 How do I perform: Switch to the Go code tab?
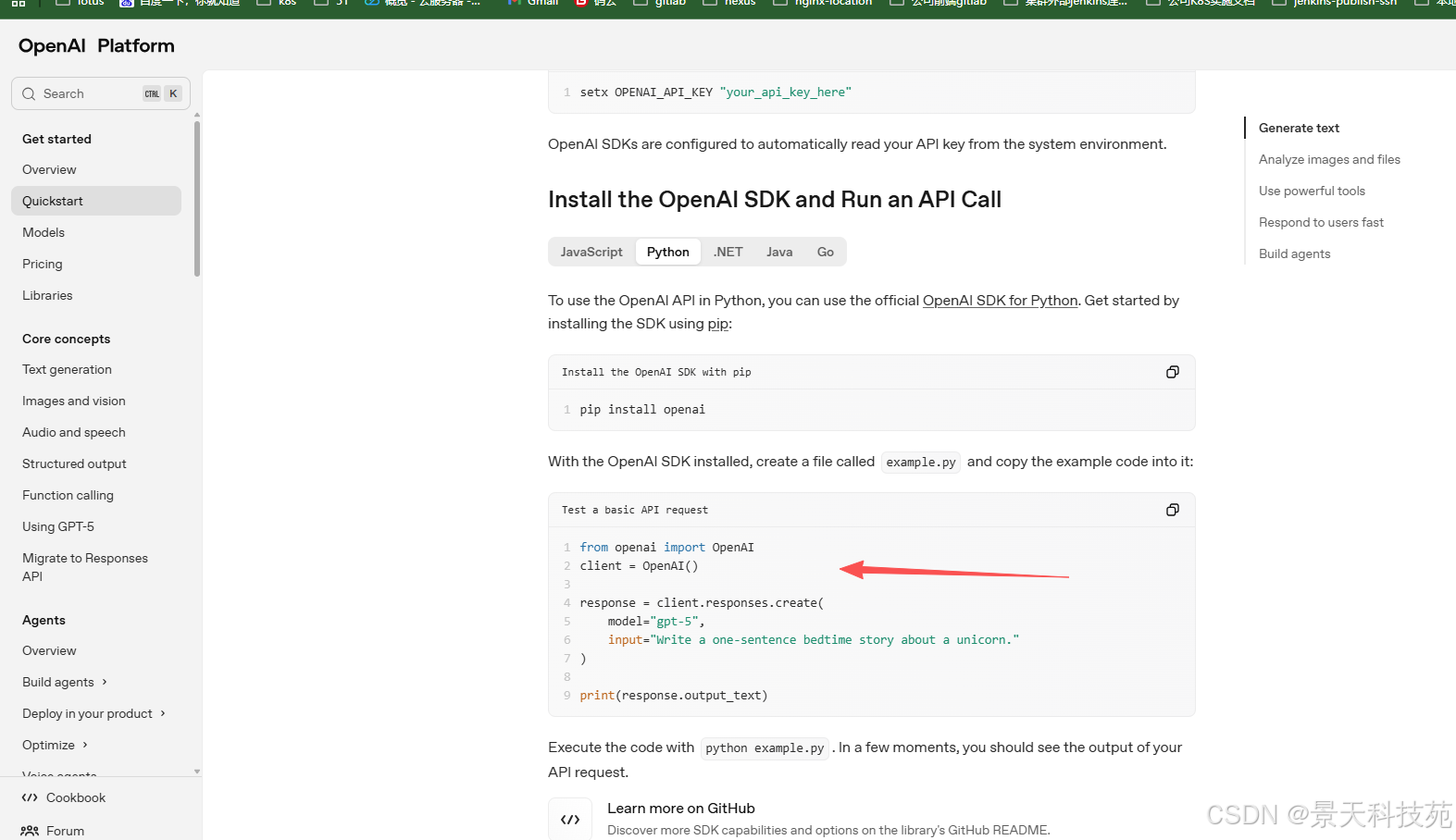pos(826,252)
